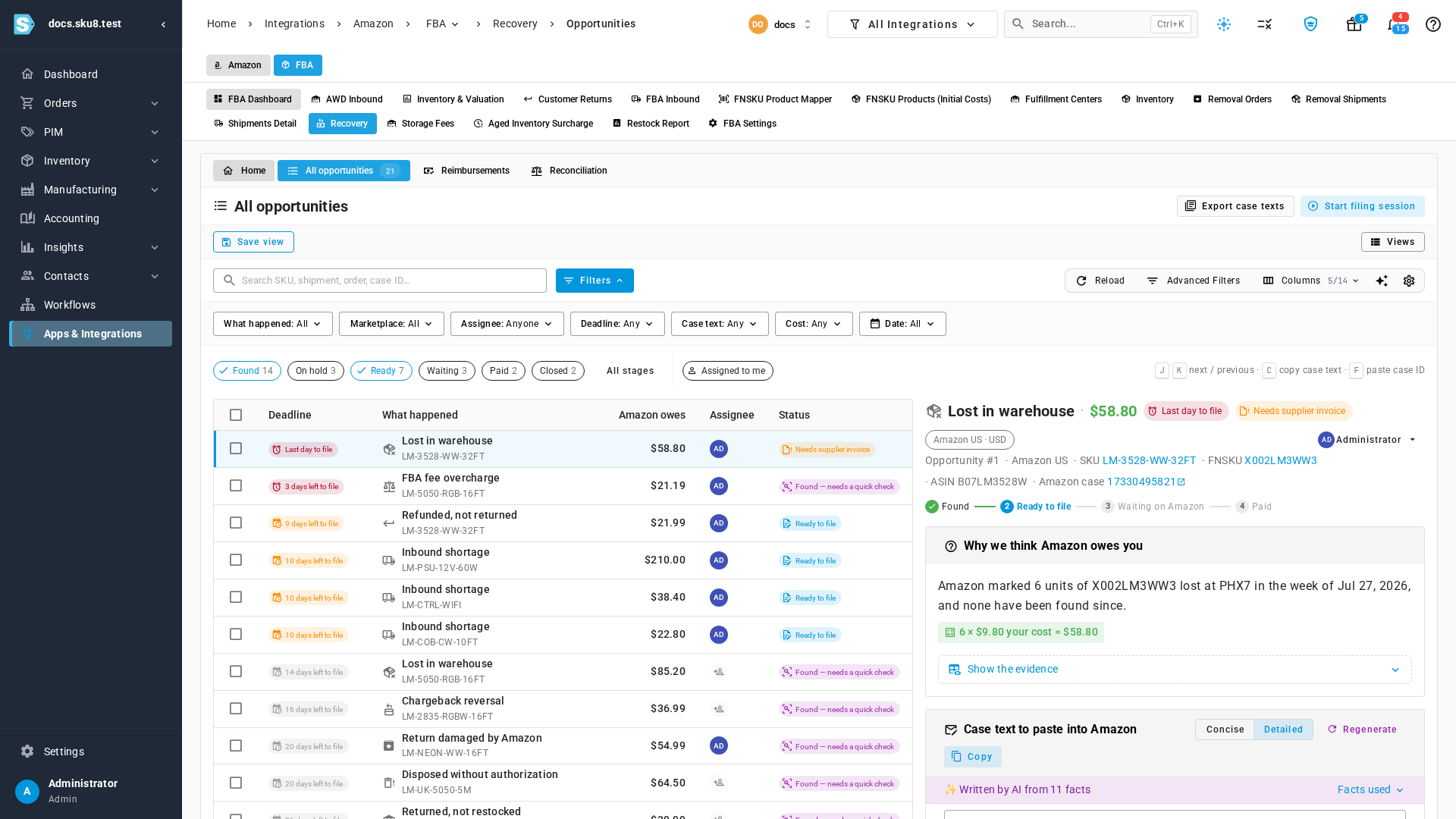Open the help question-mark icon
Image resolution: width=1456 pixels, height=819 pixels.
pos(1432,24)
